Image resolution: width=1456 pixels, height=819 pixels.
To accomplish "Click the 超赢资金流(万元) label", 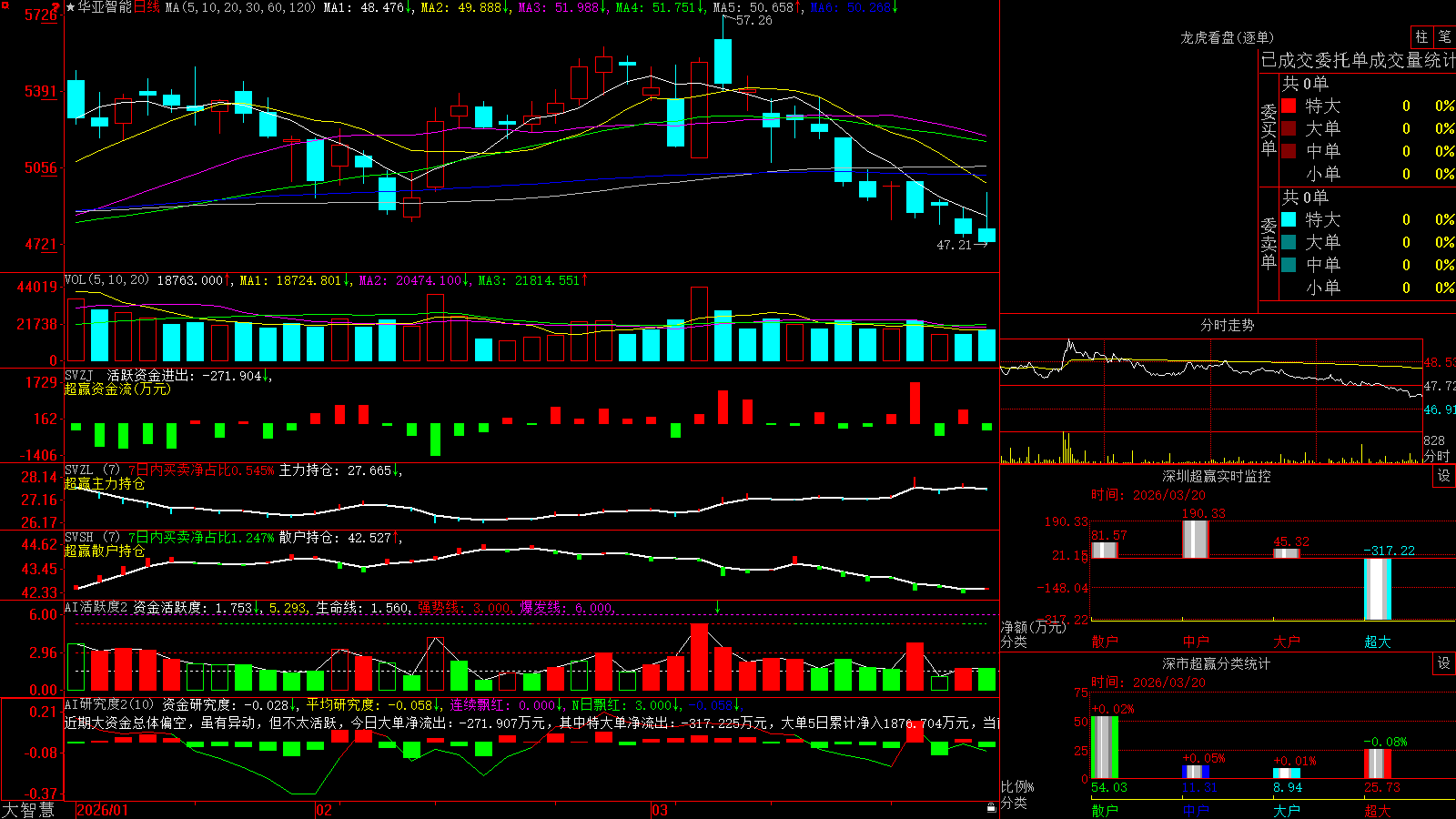I will [117, 389].
